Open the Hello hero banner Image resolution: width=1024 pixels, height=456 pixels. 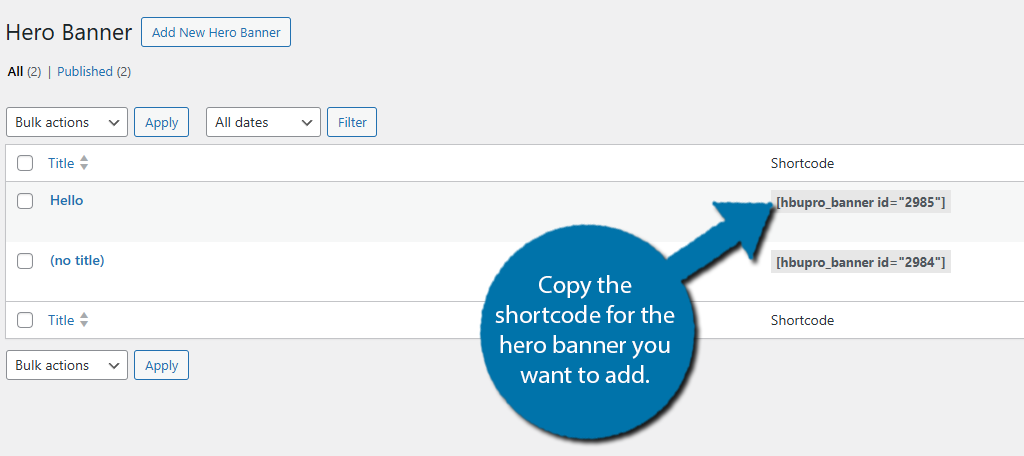[x=67, y=201]
